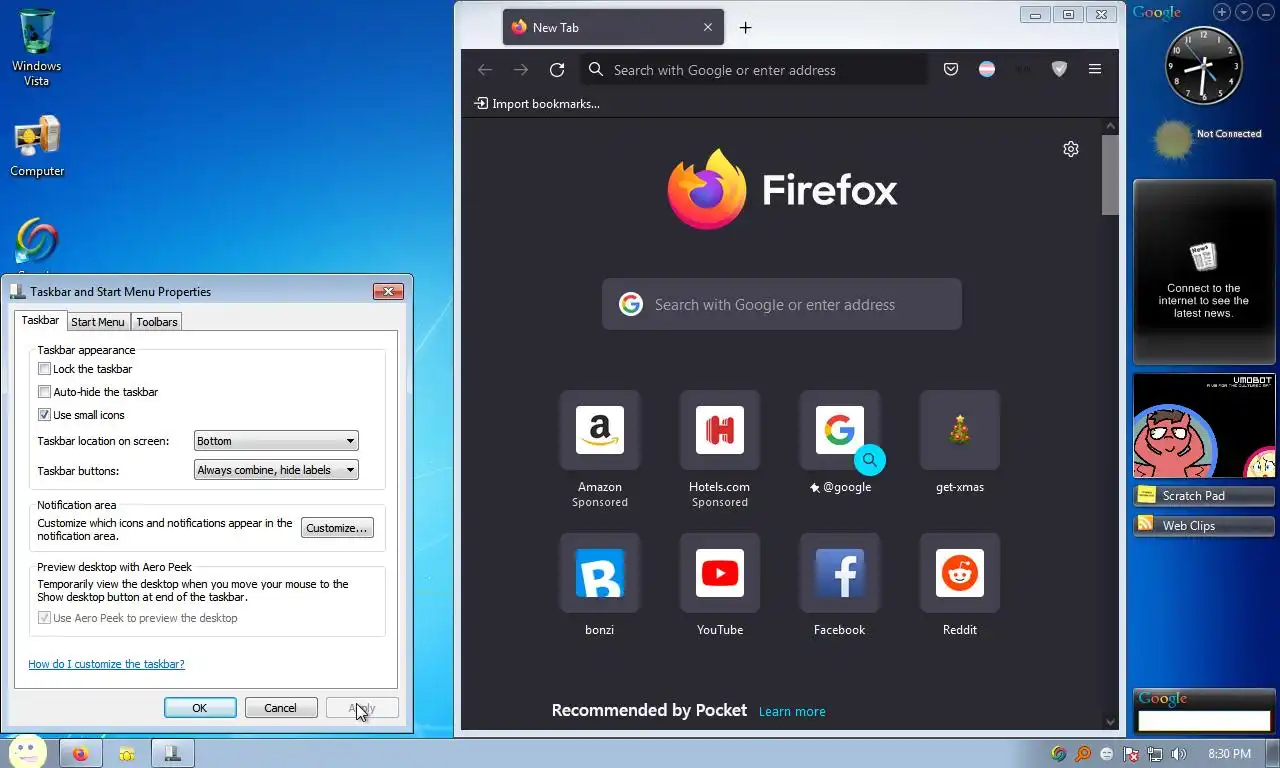
Task: Open new tab personalize gear icon
Action: 1071,149
